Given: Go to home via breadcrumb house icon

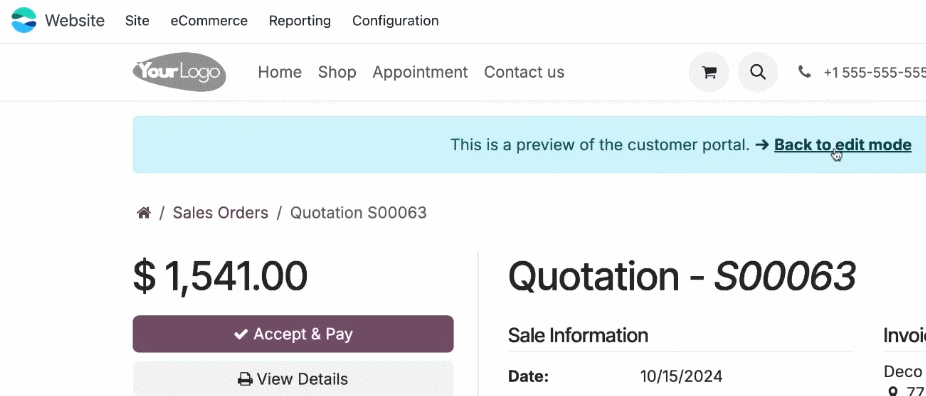Looking at the screenshot, I should [144, 212].
